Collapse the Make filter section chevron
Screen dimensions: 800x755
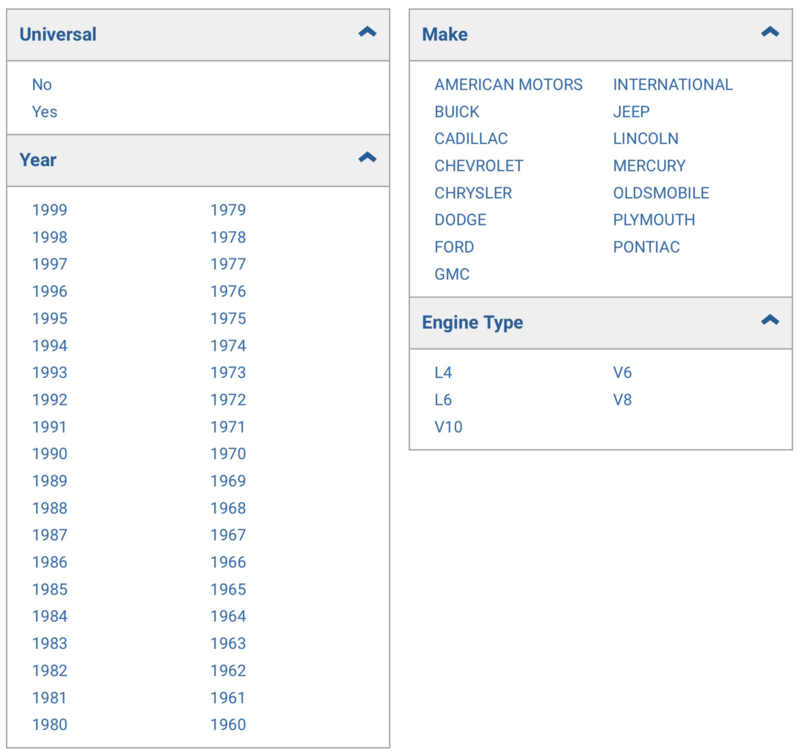point(770,32)
